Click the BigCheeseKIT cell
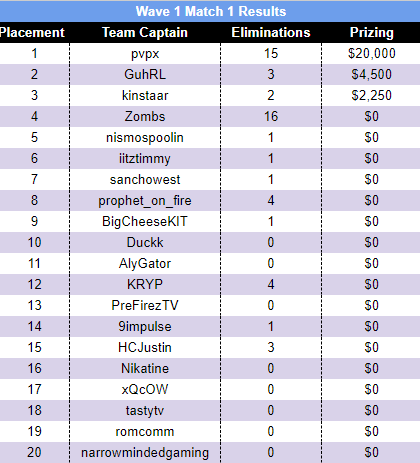420x463 pixels. pos(145,221)
